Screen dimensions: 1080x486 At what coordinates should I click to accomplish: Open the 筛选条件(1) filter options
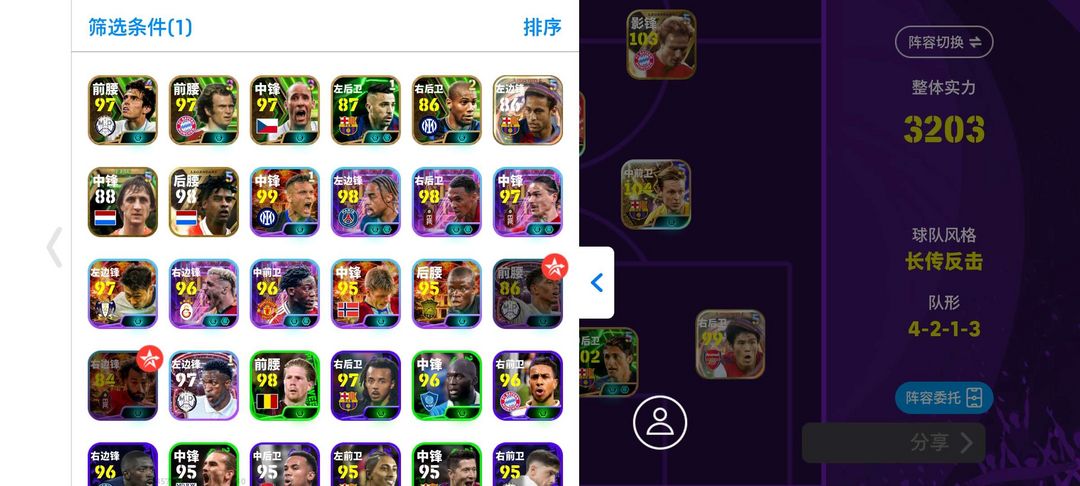tap(140, 27)
